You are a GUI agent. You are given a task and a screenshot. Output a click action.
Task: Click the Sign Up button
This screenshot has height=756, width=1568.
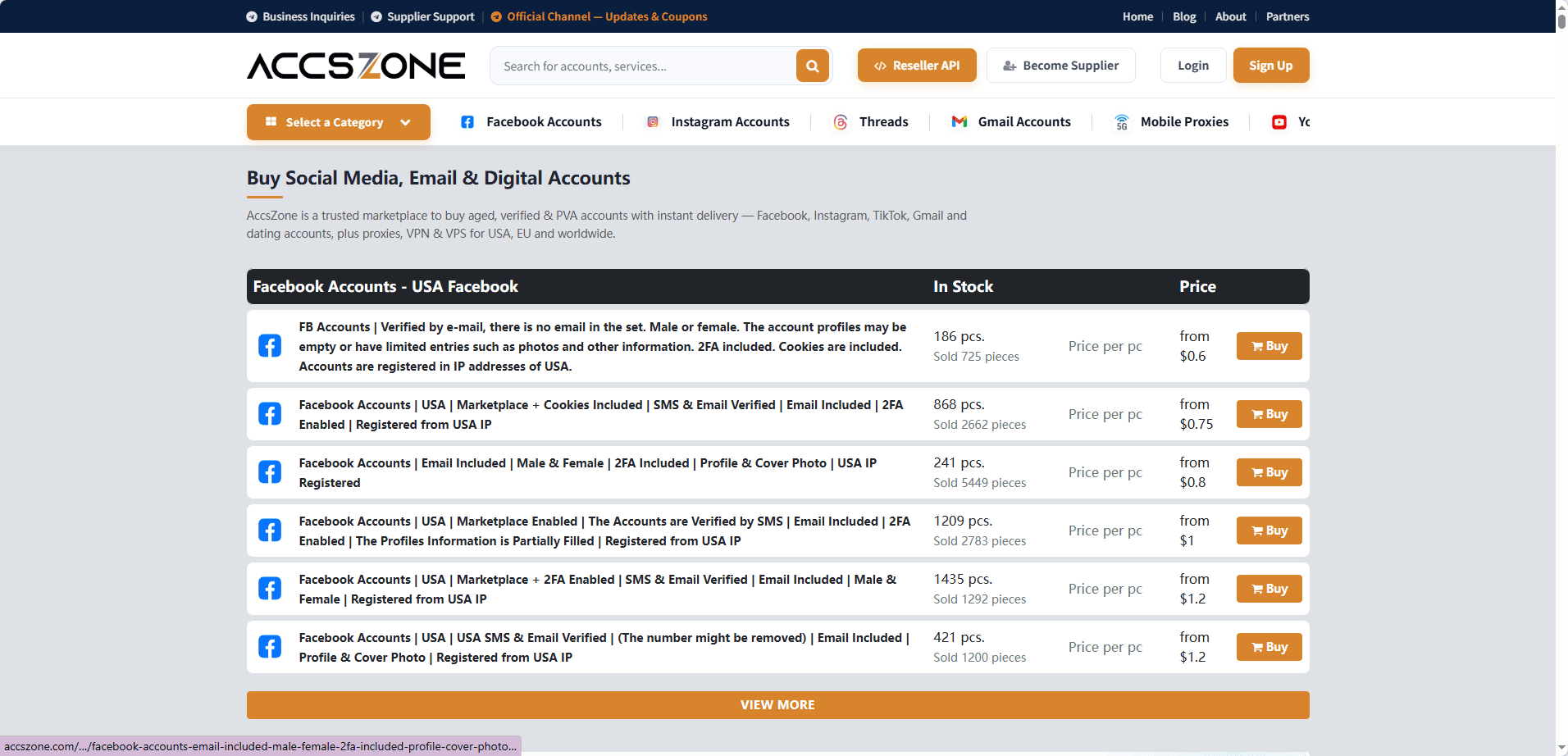[x=1271, y=66]
